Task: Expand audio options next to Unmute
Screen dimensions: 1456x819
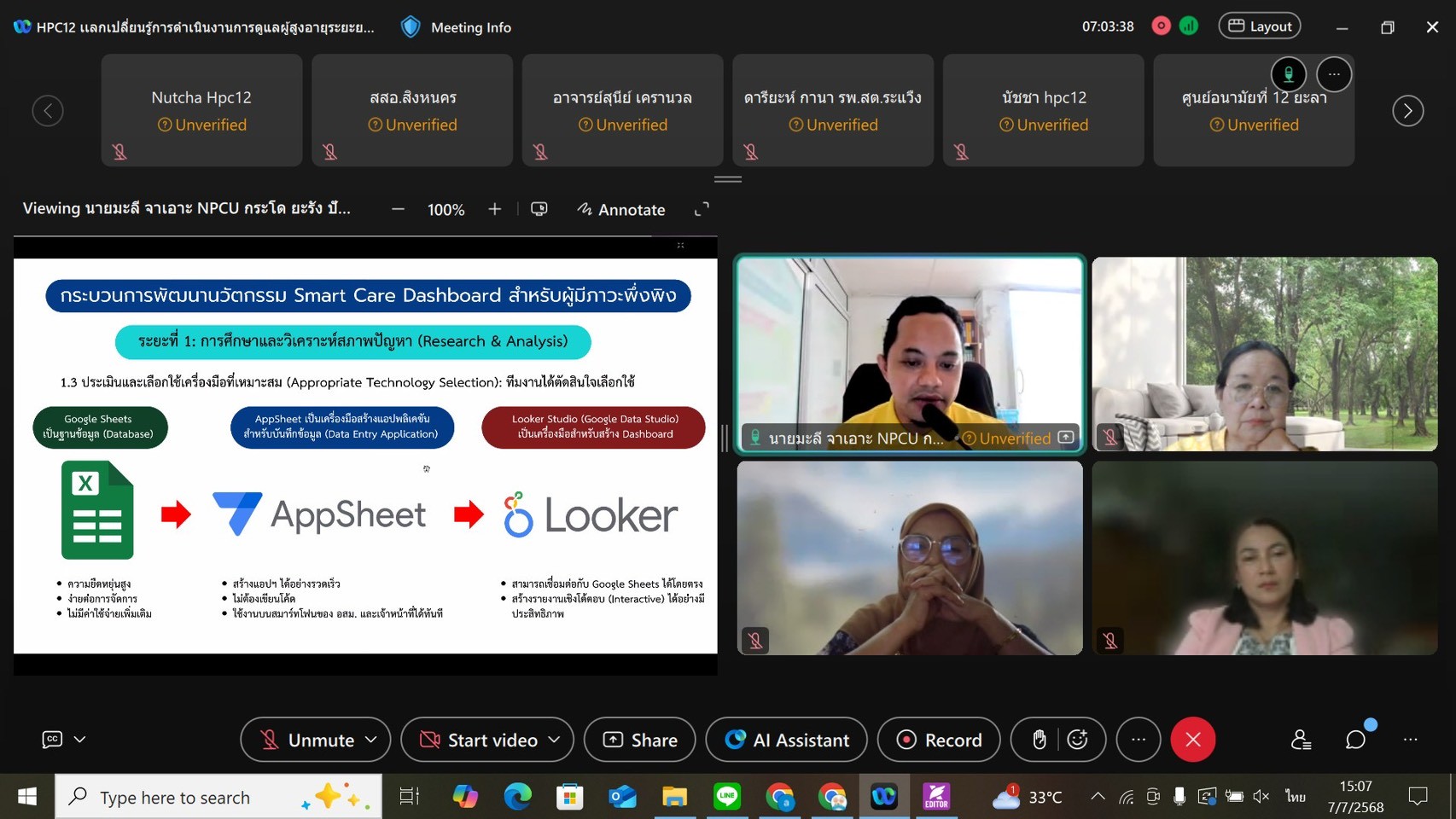Action: 371,740
